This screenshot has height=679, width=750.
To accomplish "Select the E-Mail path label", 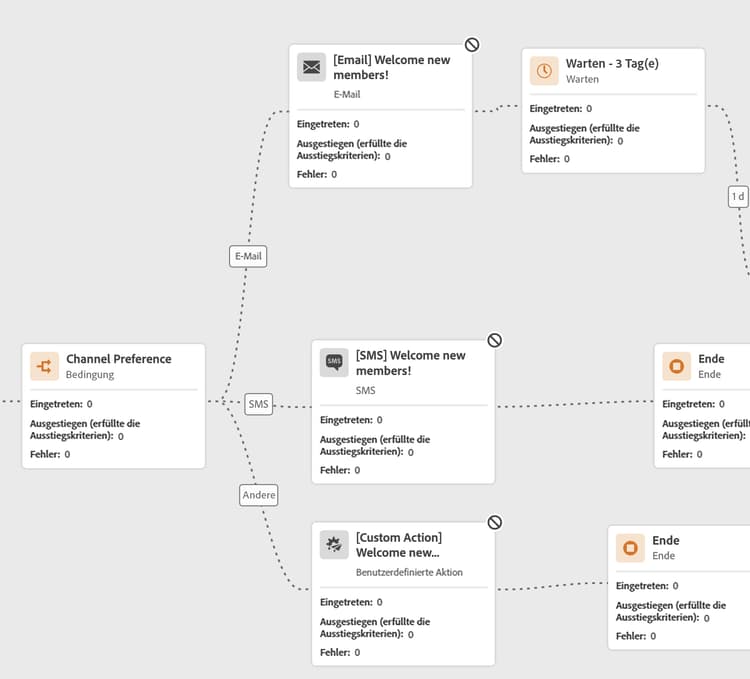I will point(248,256).
